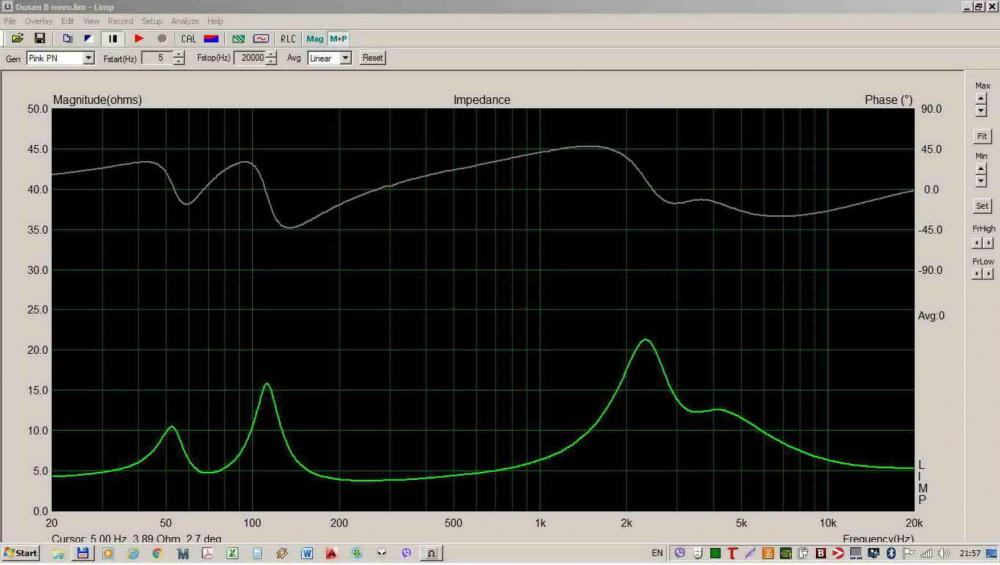Adjust the Min graph range spinner

point(982,175)
